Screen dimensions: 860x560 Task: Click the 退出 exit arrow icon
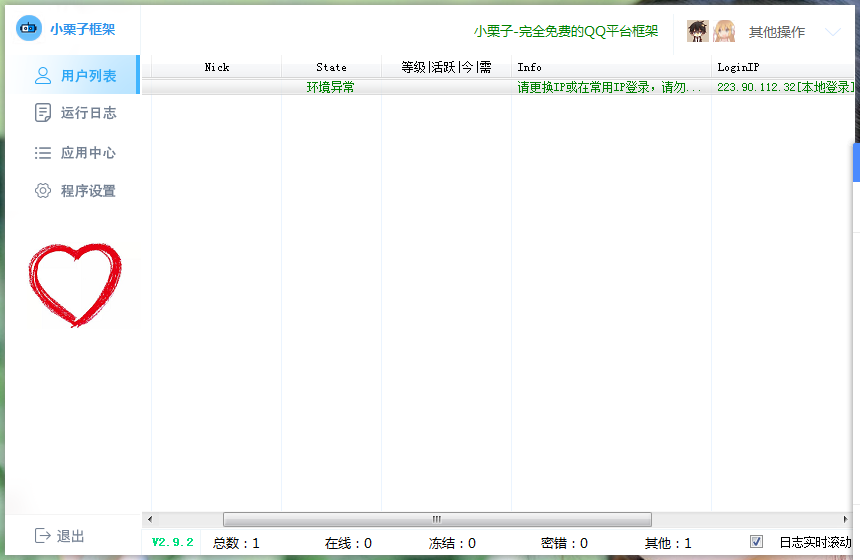click(43, 536)
